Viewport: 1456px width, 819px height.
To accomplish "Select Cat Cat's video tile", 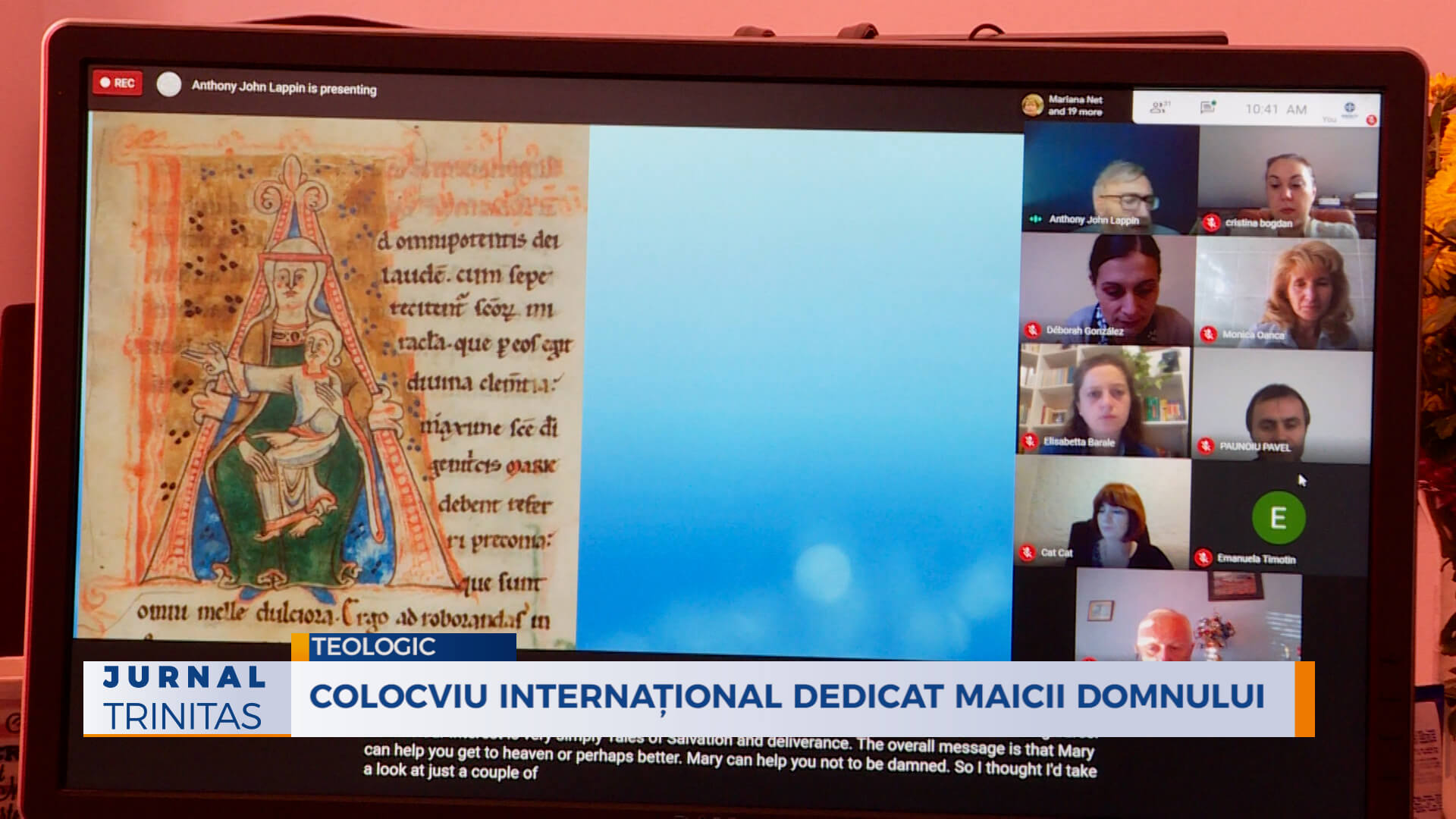I will pyautogui.click(x=1102, y=512).
